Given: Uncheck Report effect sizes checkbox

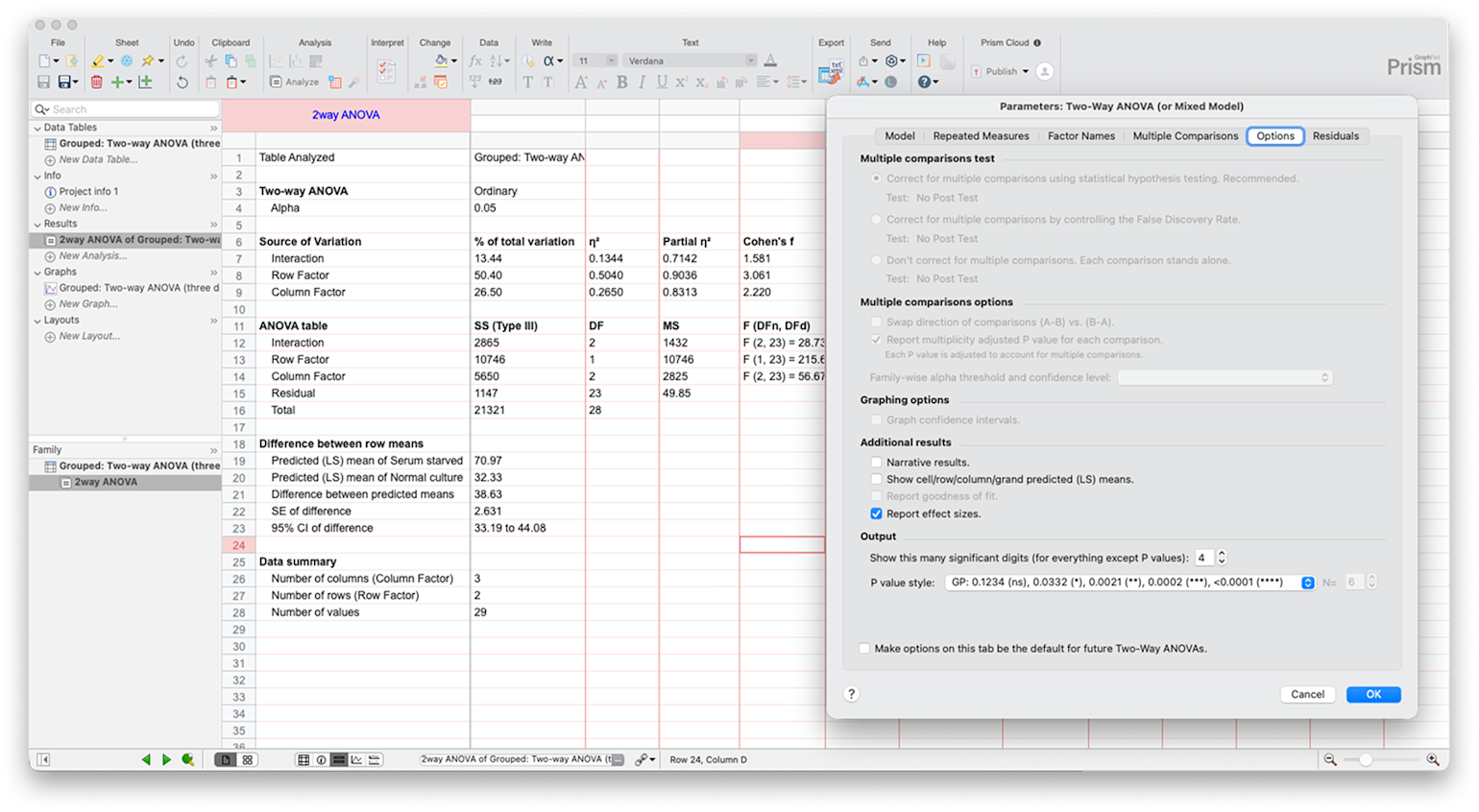Looking at the screenshot, I should (x=876, y=514).
